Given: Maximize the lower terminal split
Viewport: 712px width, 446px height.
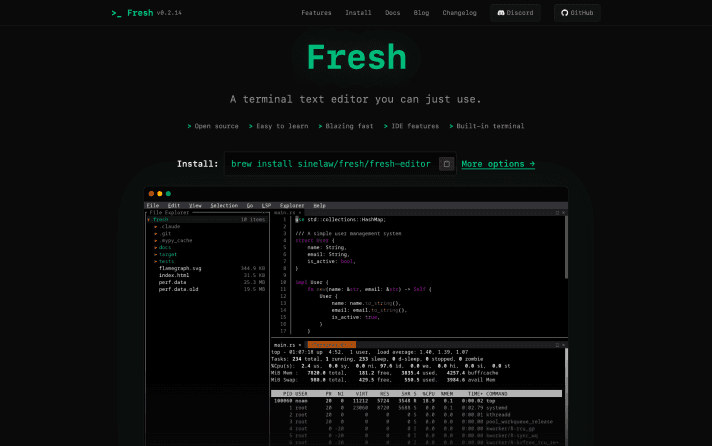Looking at the screenshot, I should coord(557,345).
